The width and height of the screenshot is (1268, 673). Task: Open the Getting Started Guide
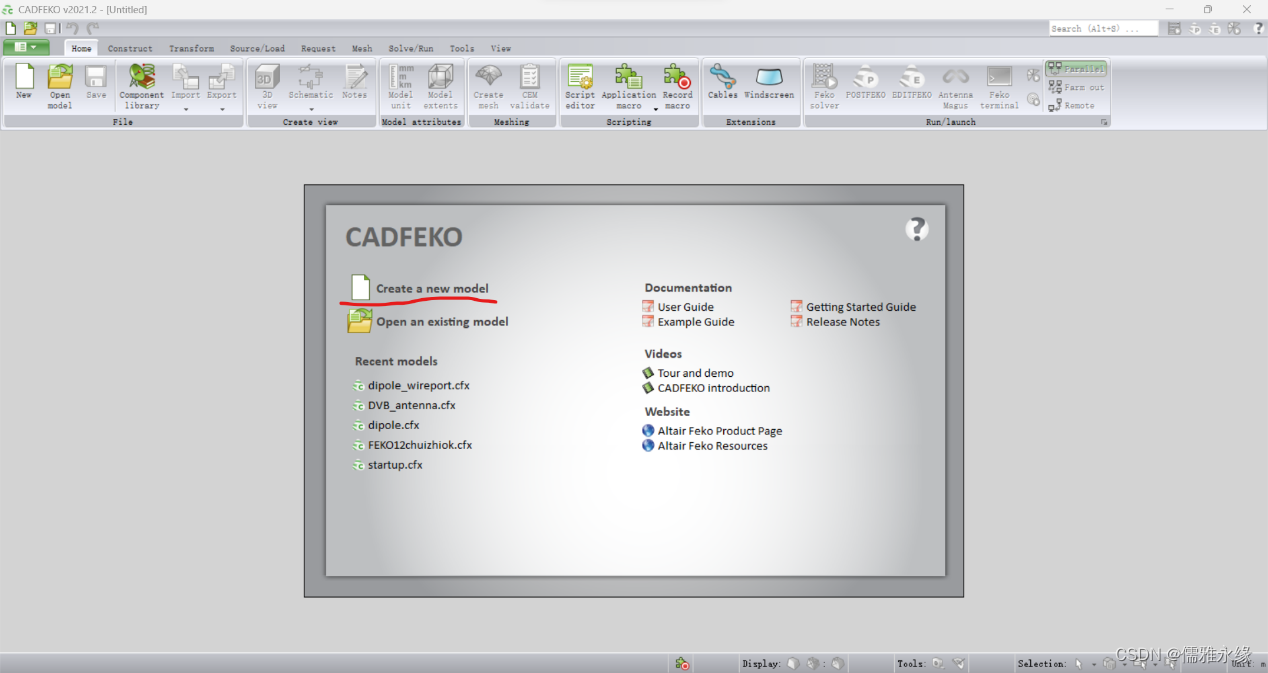[x=861, y=307]
